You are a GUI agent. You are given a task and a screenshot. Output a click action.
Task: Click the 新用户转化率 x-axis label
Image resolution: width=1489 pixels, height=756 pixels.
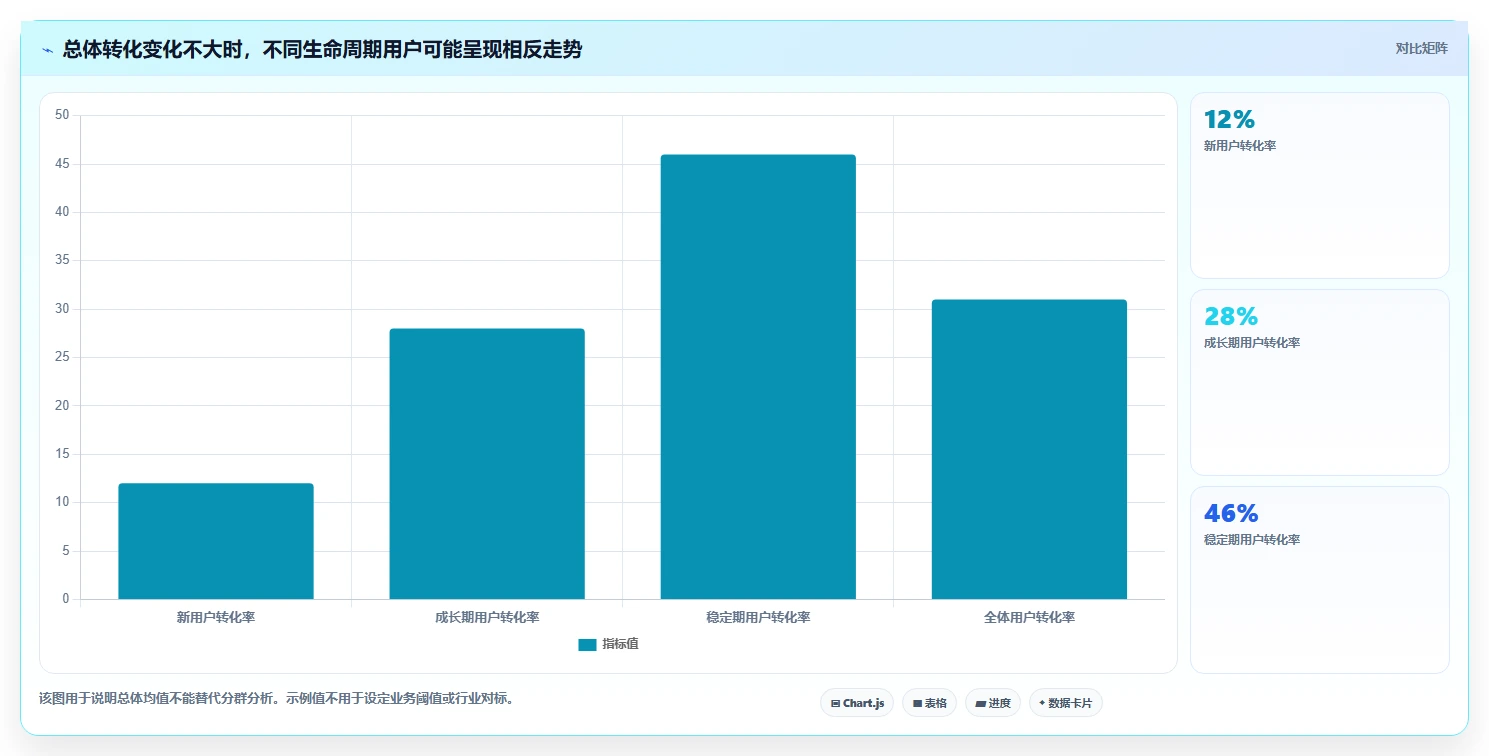point(216,617)
